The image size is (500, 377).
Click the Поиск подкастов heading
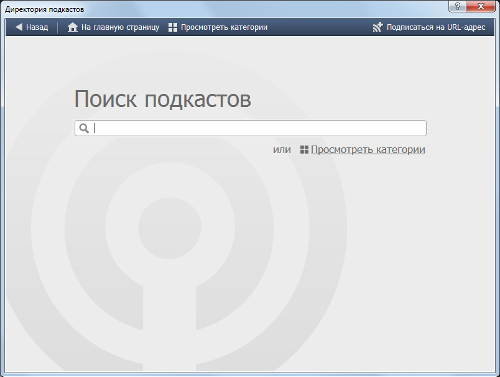pos(163,99)
